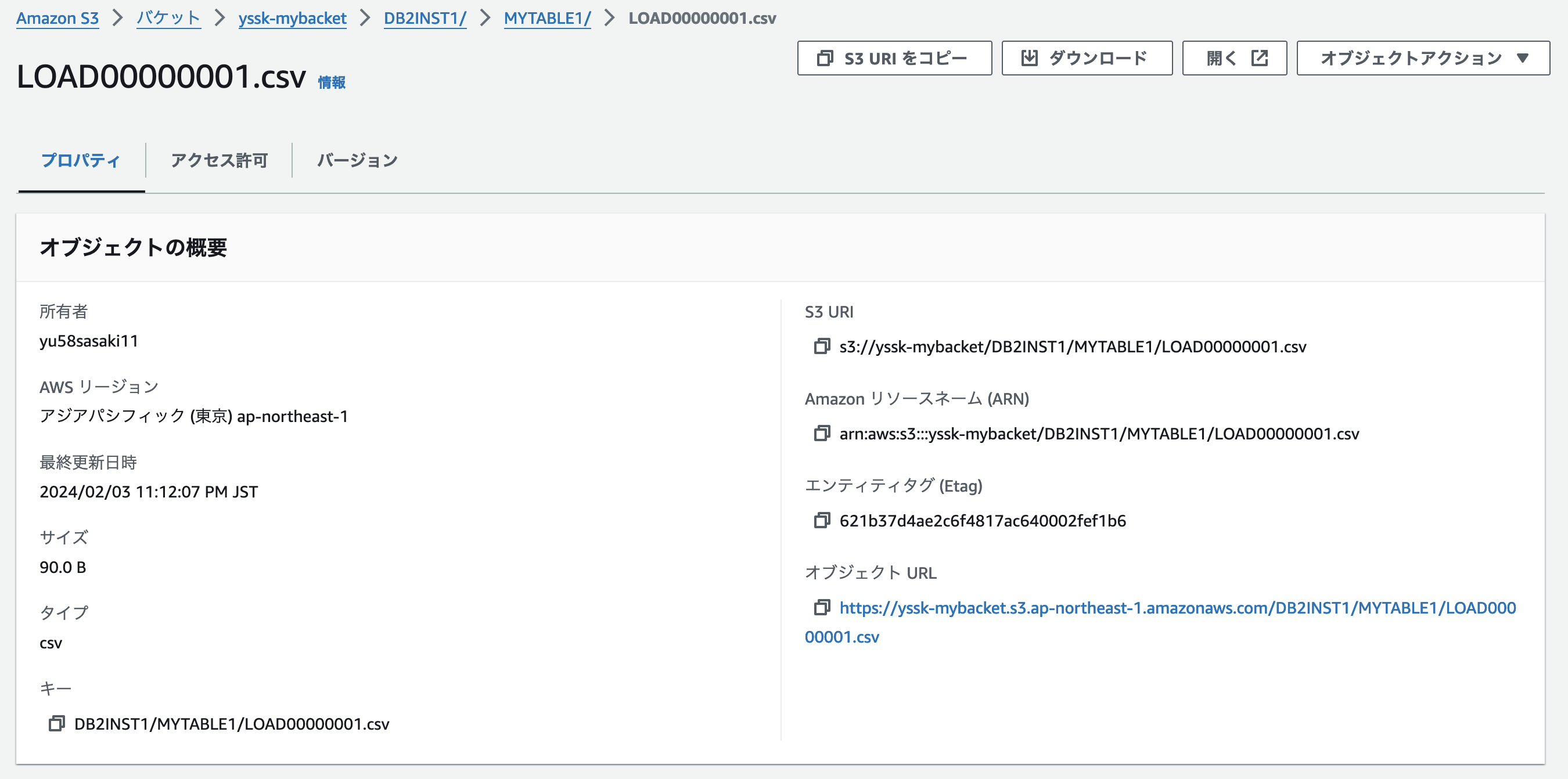Screen dimensions: 1568x779
Task: Navigate to yssk-mybacket bucket breadcrumb
Action: pyautogui.click(x=292, y=18)
